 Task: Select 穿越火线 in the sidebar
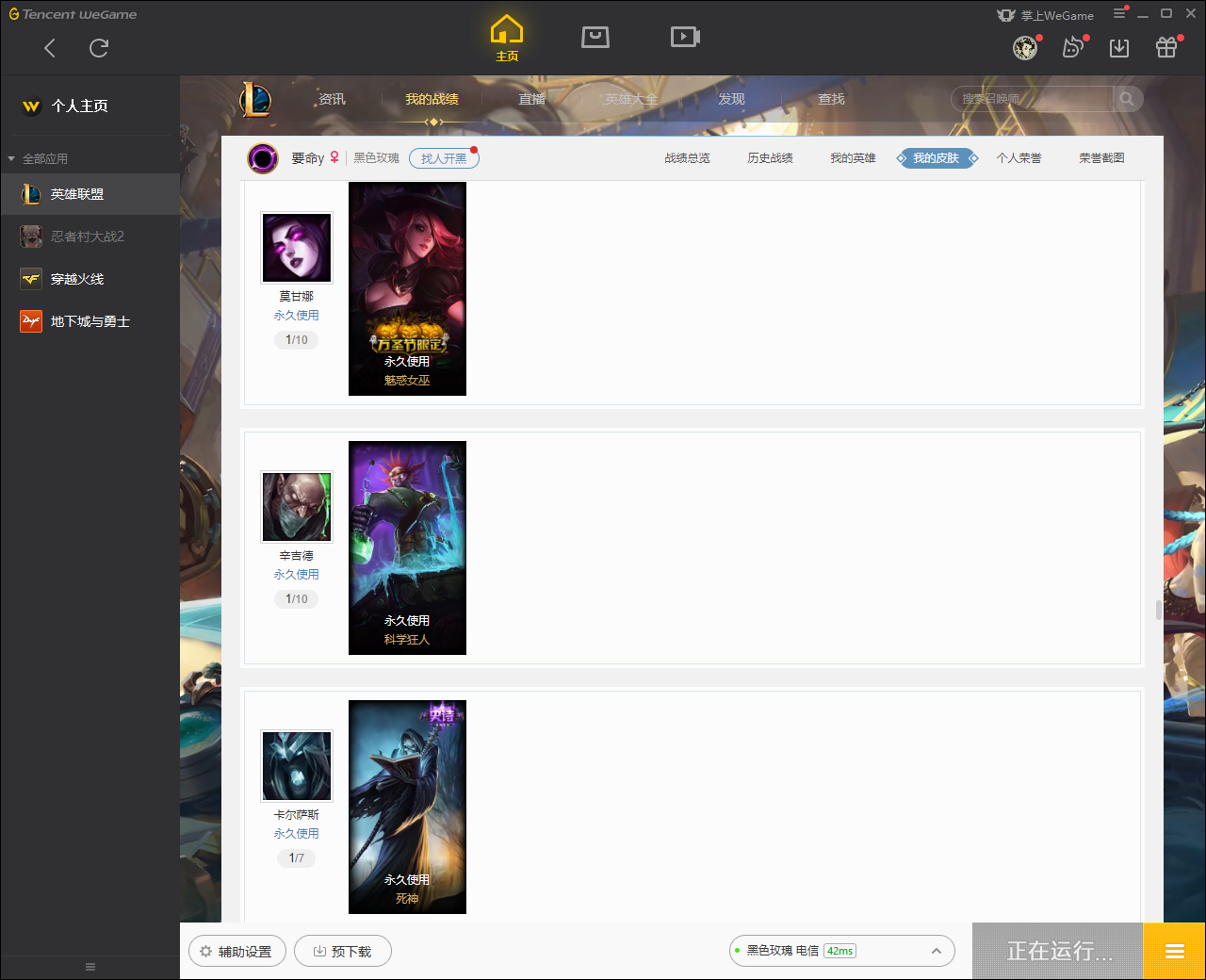click(x=90, y=279)
